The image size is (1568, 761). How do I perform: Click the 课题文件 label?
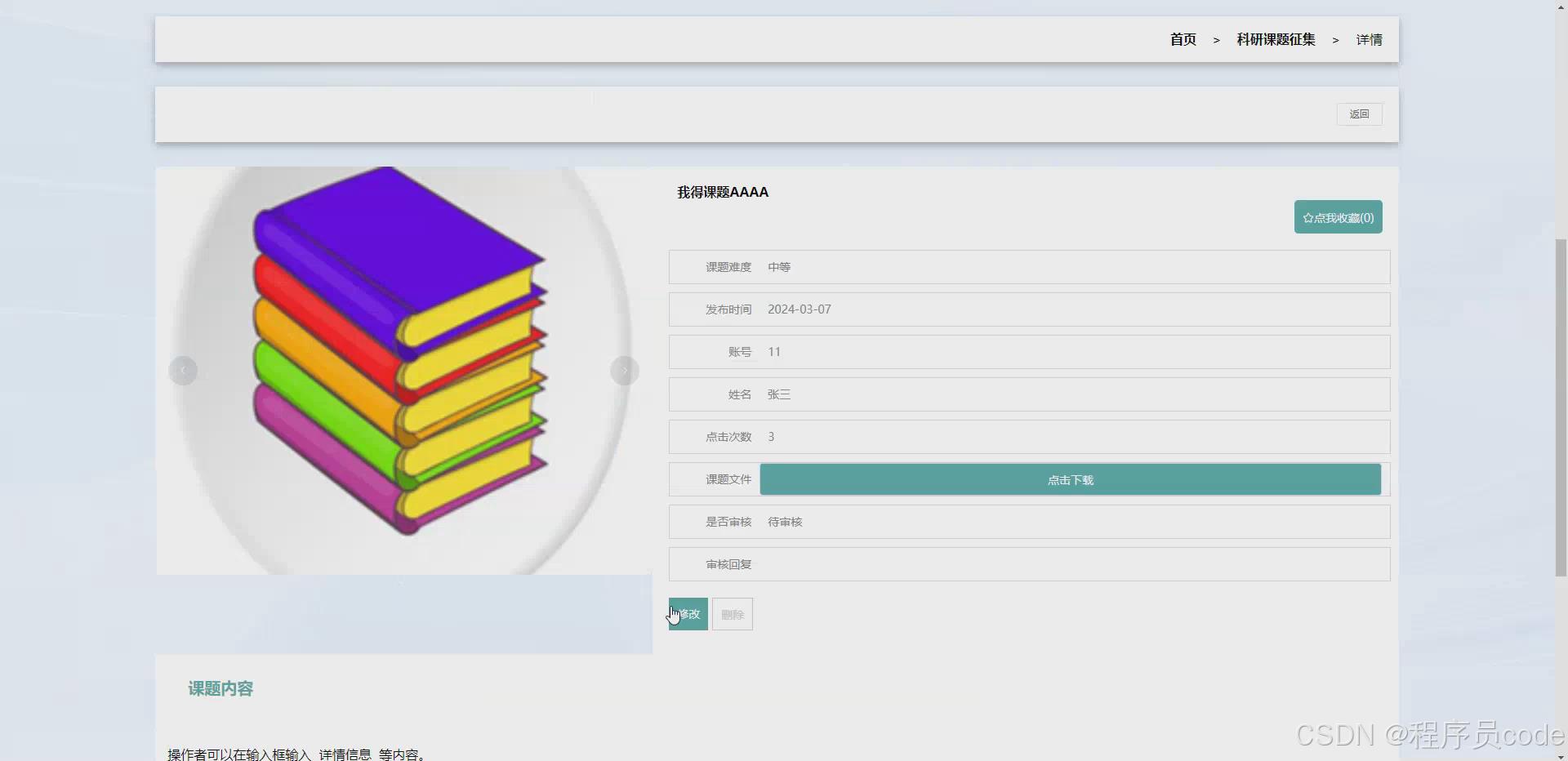coord(728,479)
